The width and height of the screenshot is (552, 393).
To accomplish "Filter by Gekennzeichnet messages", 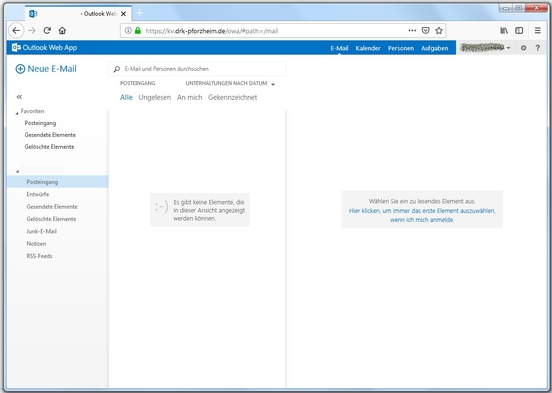I will tap(232, 98).
